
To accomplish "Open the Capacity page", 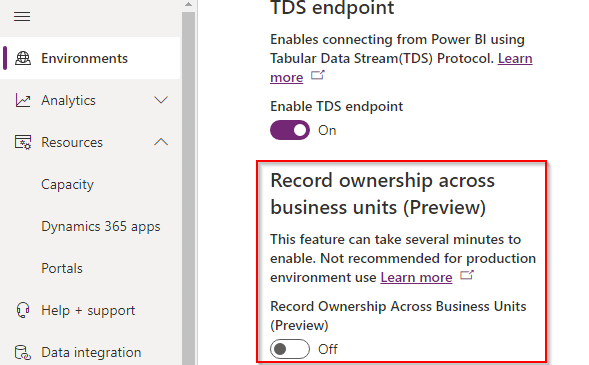I will 68,184.
